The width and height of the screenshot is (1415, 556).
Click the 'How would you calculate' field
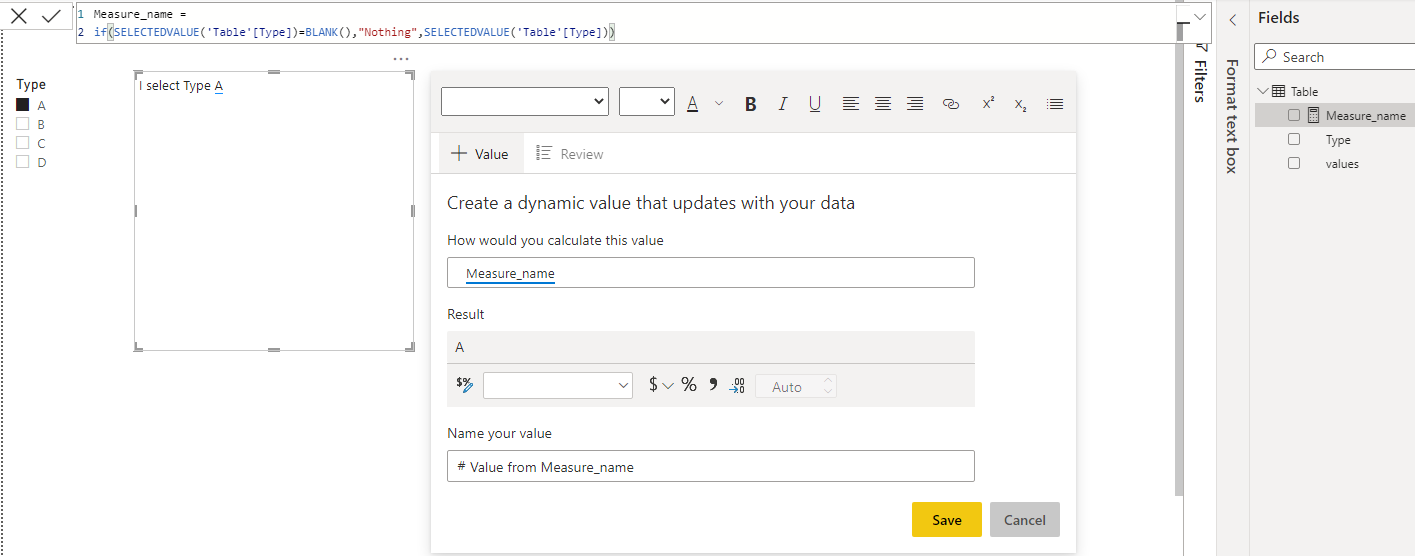711,273
